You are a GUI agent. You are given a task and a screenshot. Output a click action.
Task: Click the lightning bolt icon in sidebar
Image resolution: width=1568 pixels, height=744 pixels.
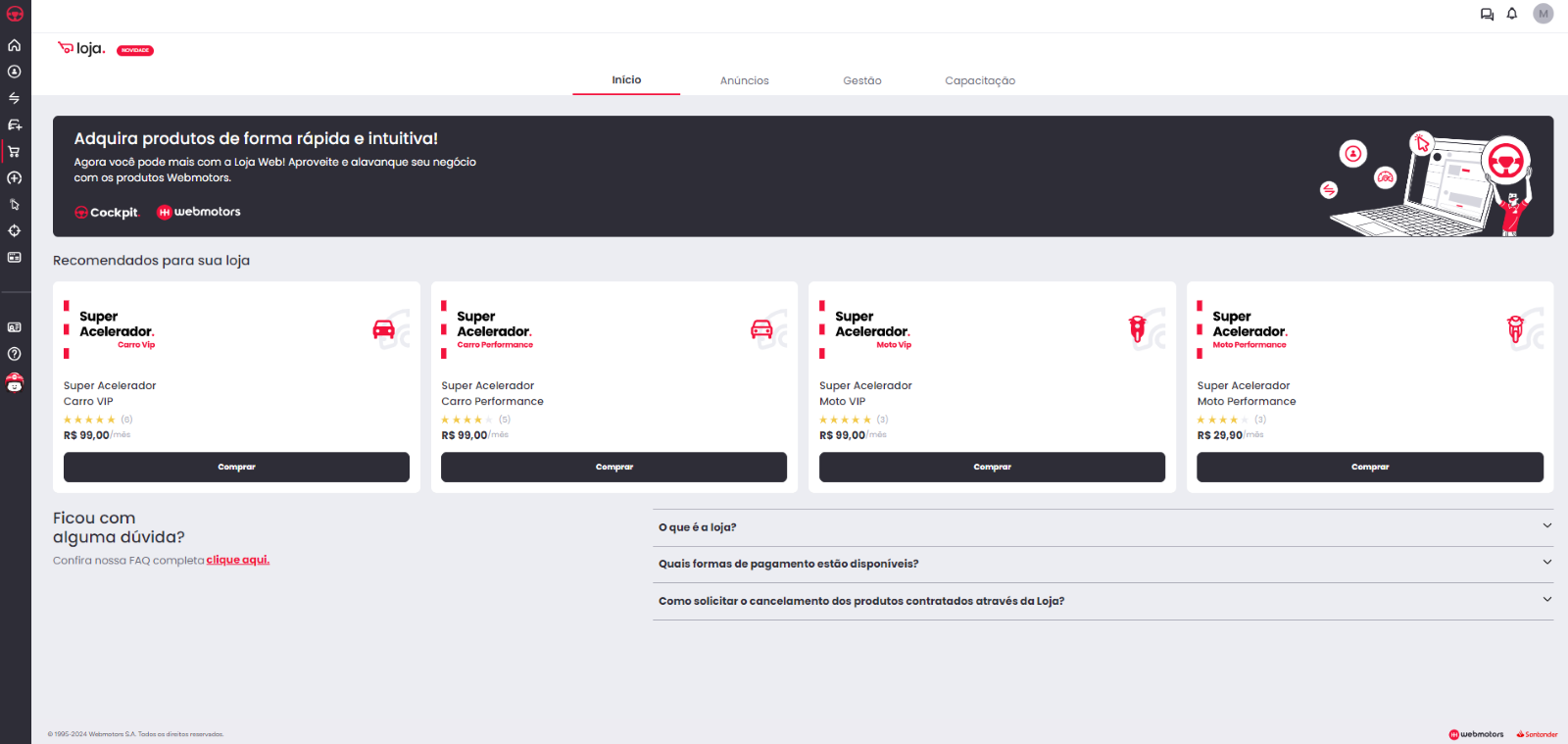click(x=15, y=98)
